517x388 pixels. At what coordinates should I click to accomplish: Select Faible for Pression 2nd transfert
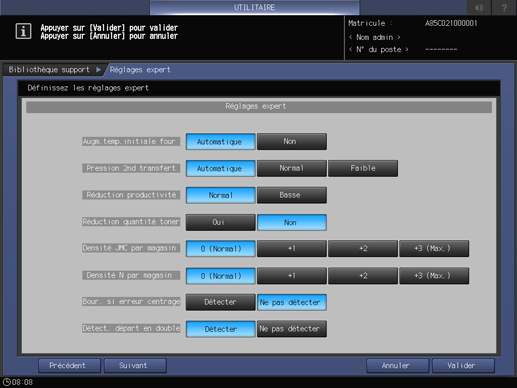[x=363, y=168]
